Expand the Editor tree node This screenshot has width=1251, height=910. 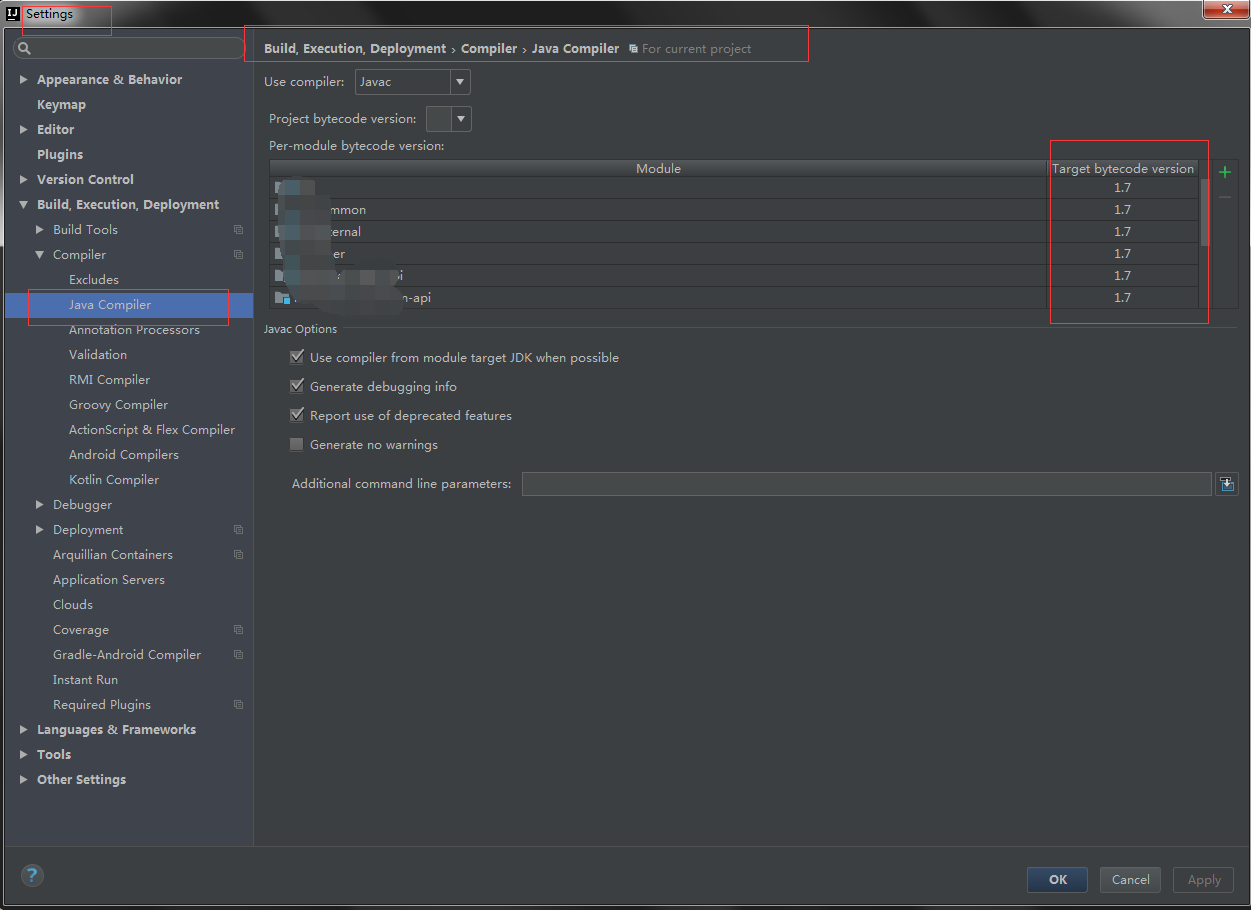[23, 130]
